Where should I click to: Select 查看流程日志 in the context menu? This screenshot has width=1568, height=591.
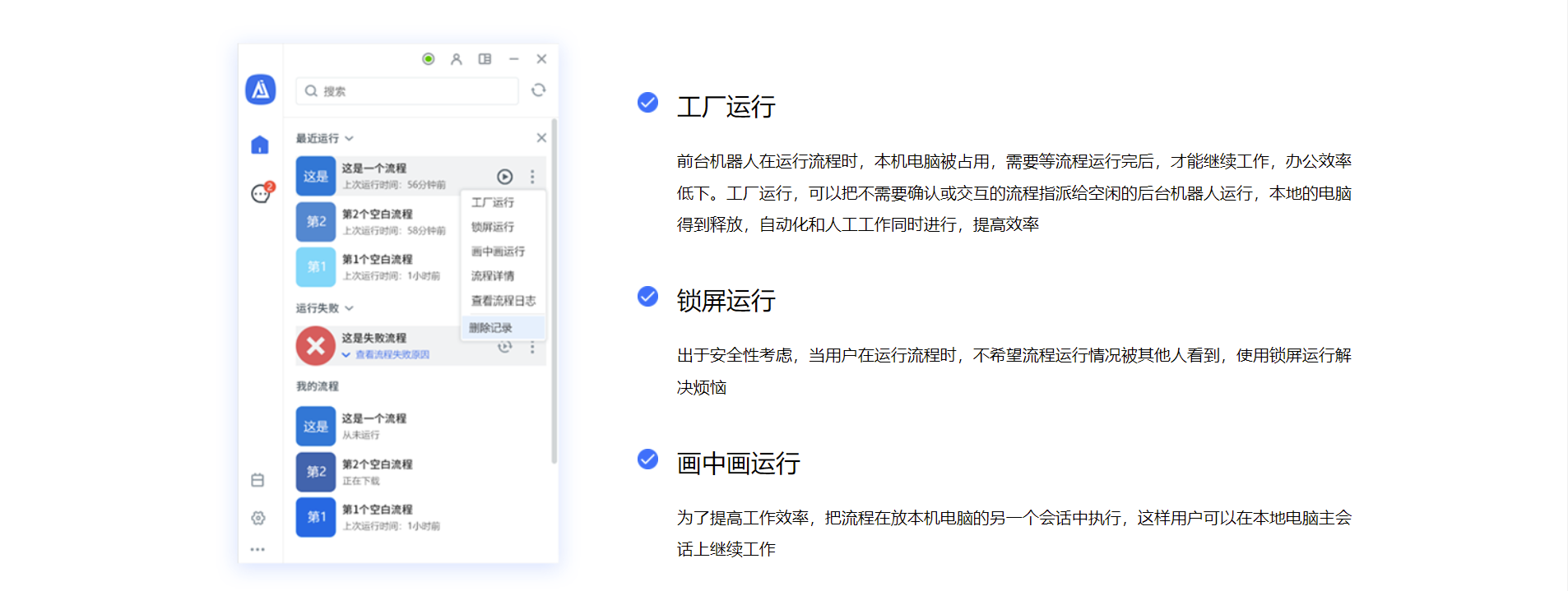pyautogui.click(x=503, y=301)
